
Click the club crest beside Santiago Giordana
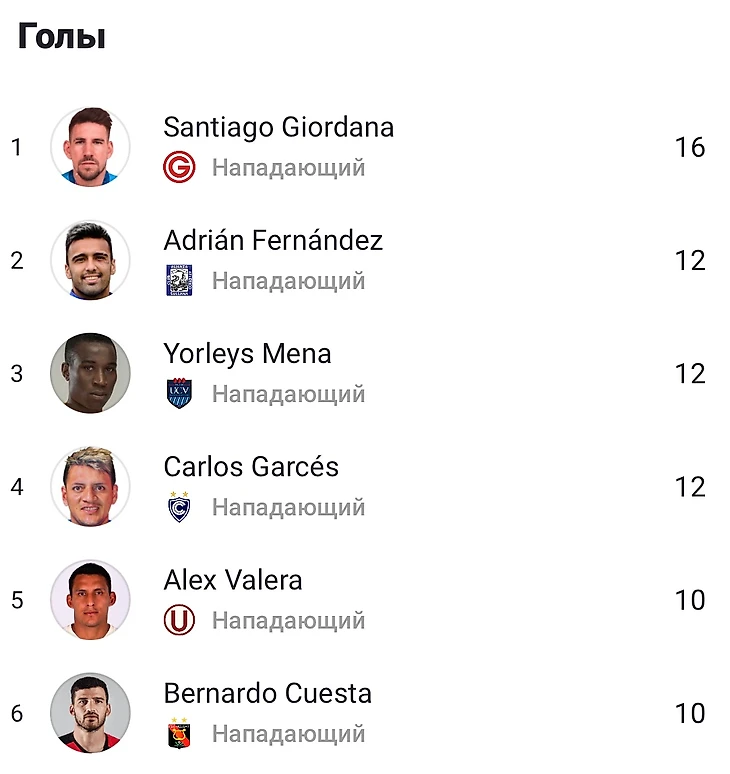179,168
